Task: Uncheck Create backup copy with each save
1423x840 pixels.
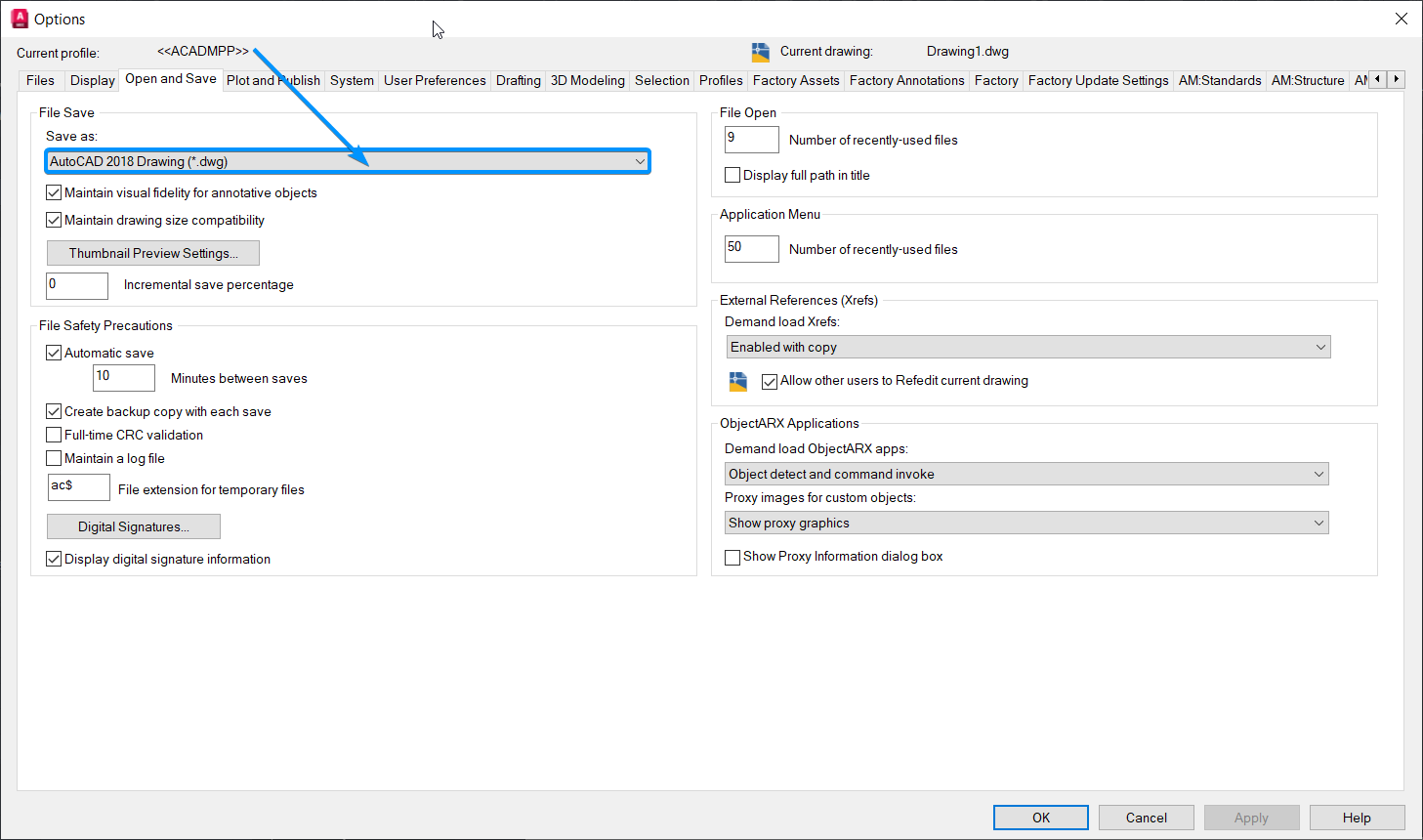Action: [54, 411]
